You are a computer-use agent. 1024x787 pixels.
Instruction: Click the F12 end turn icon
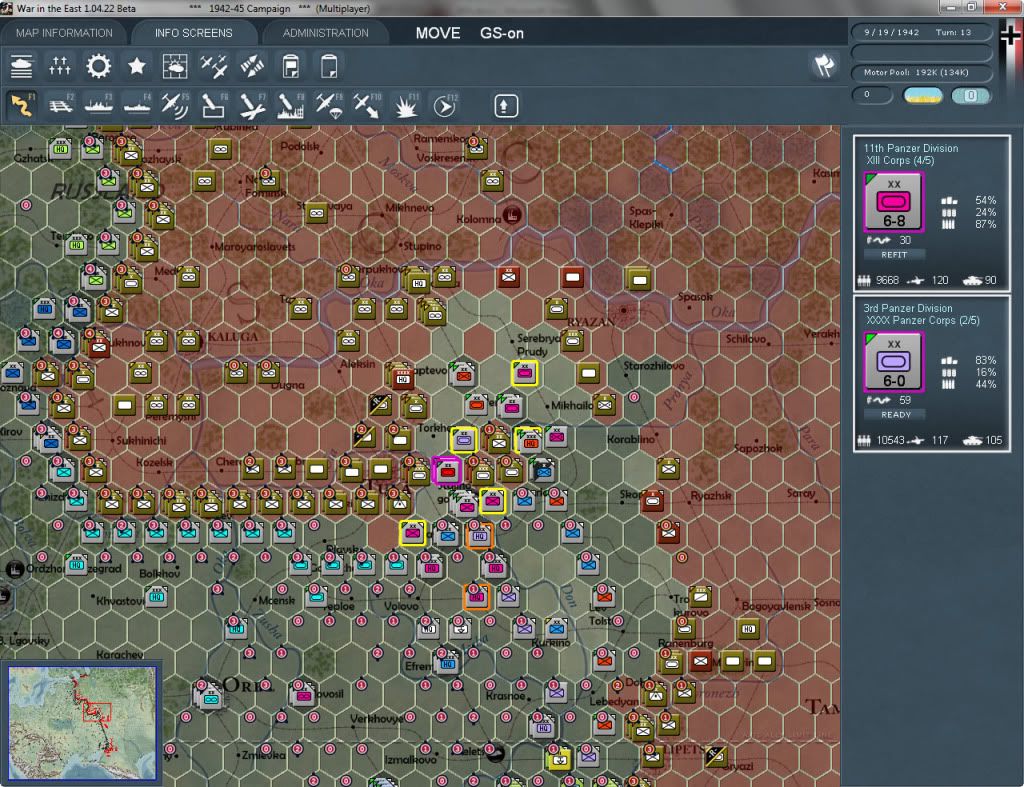click(445, 106)
